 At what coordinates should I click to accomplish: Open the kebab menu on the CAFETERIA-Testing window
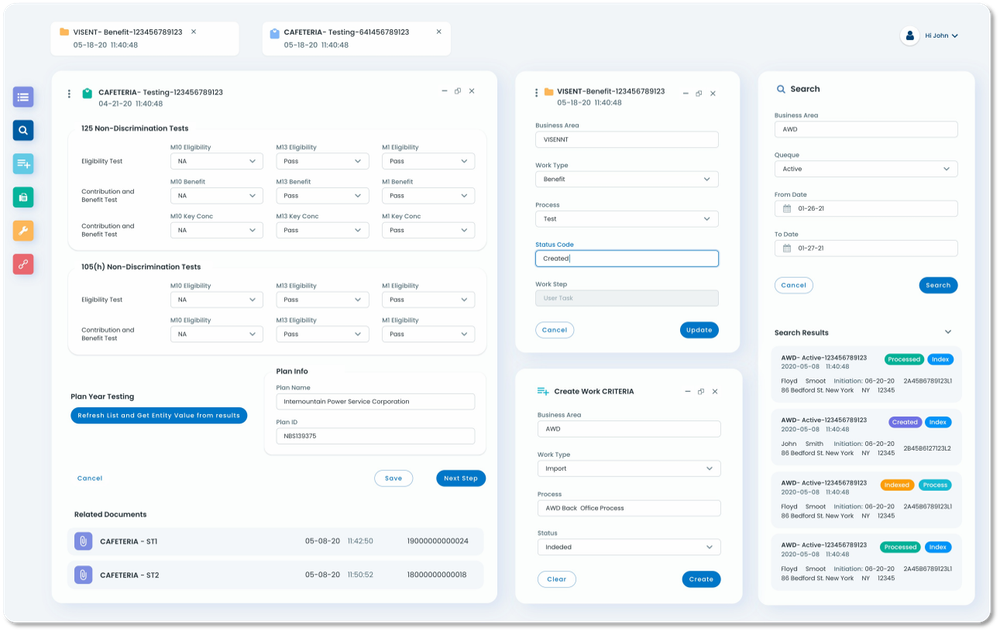68,92
